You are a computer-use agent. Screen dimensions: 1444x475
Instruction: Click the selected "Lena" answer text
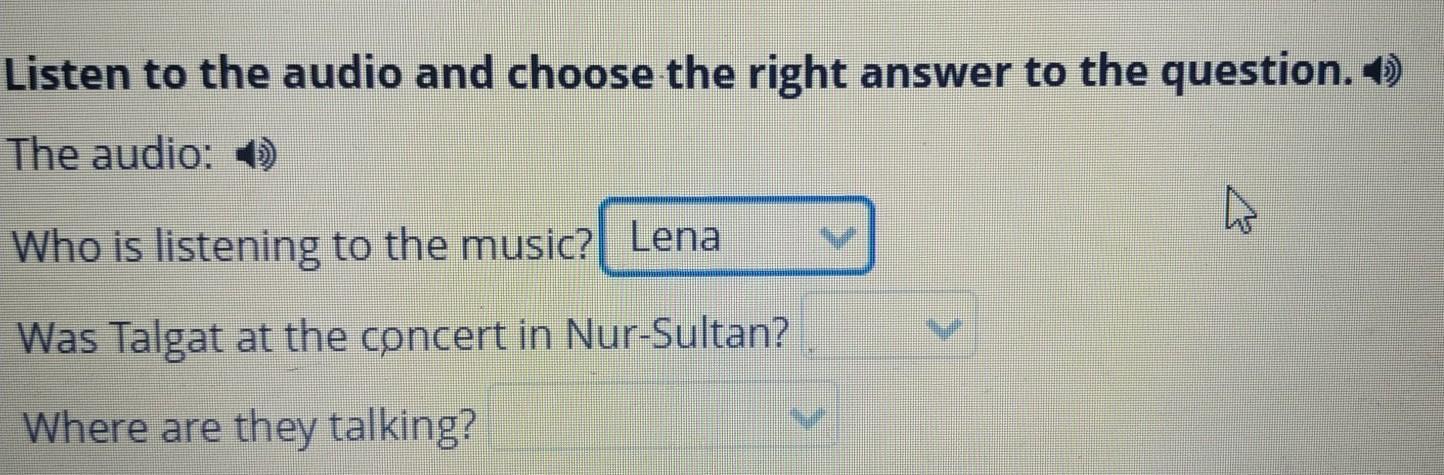pyautogui.click(x=676, y=238)
